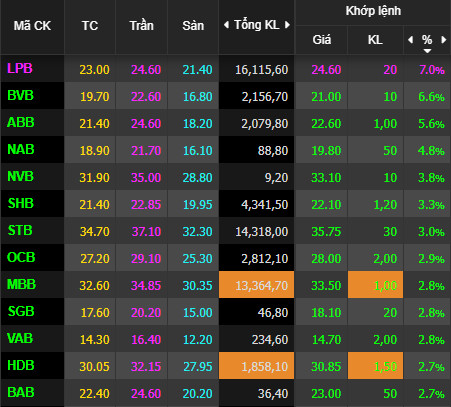The image size is (451, 407).
Task: Click the Trần column header
Action: [x=142, y=26]
